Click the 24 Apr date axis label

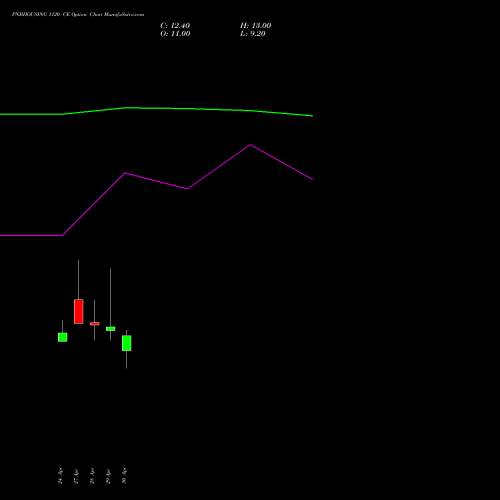[60, 476]
